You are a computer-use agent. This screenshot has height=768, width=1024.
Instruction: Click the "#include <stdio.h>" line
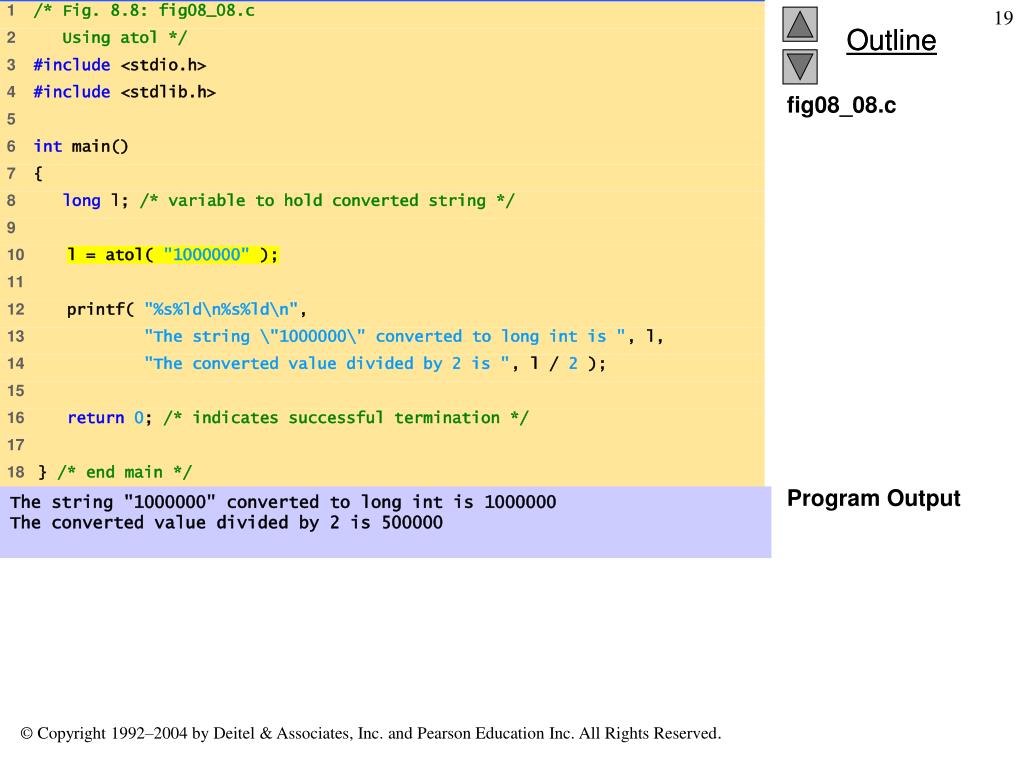tap(120, 65)
